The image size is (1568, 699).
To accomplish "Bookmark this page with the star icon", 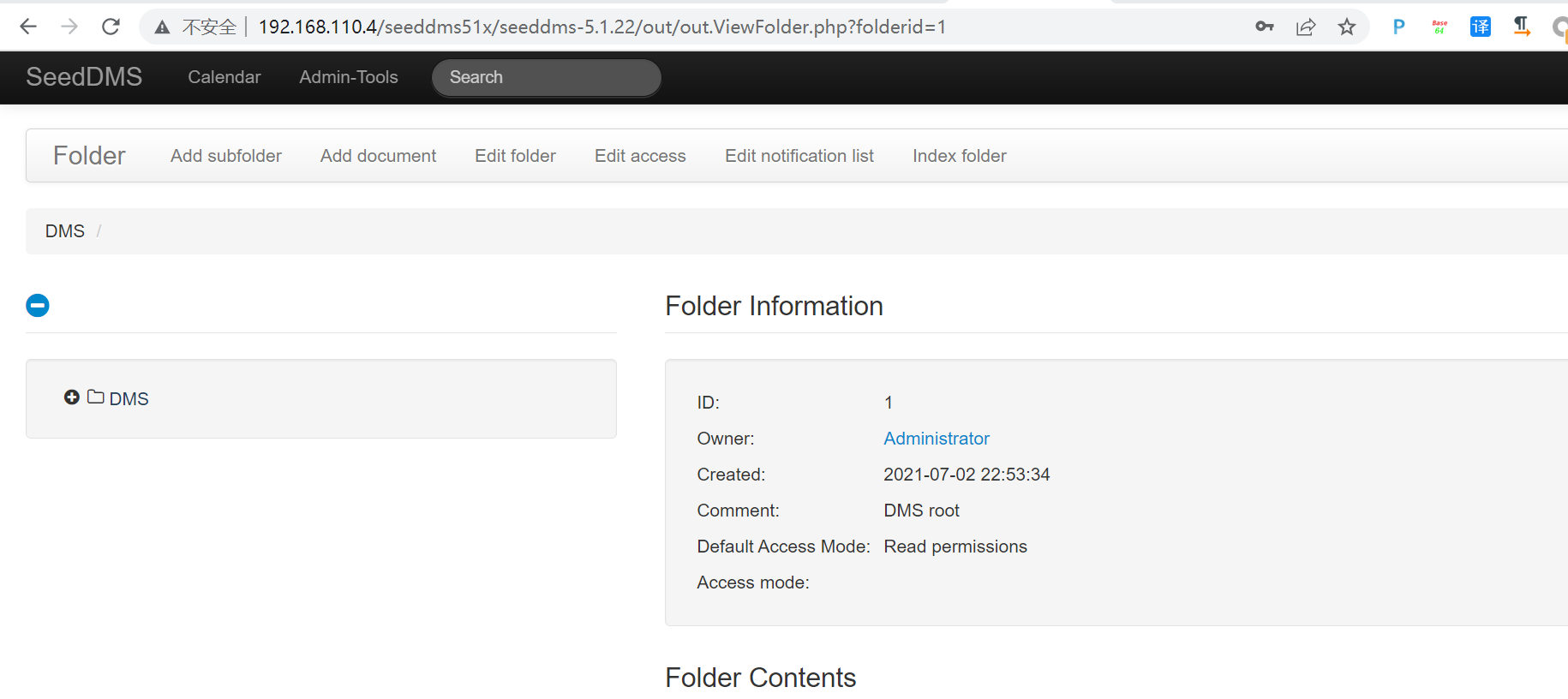I will (x=1347, y=27).
